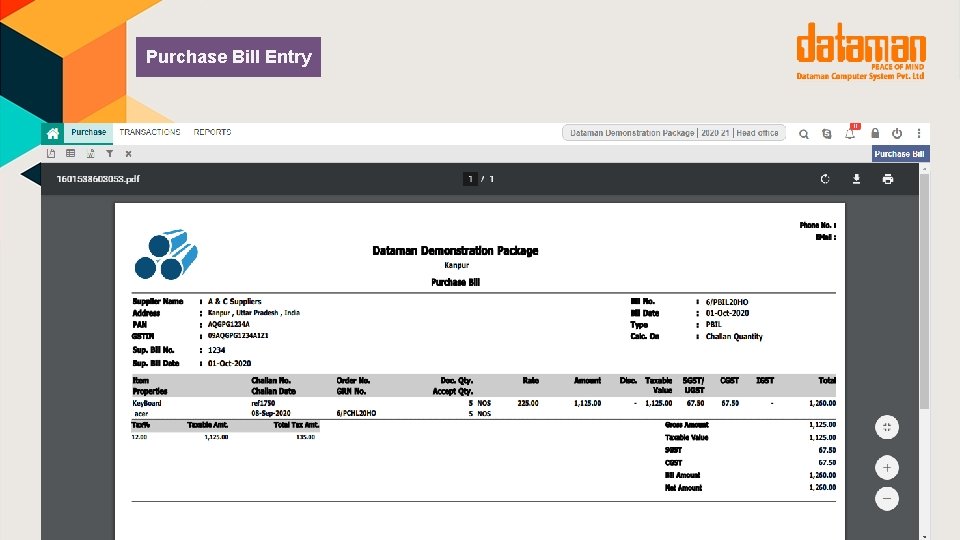Rotate the PDF document
Screen dimensions: 960x540
[x=825, y=179]
